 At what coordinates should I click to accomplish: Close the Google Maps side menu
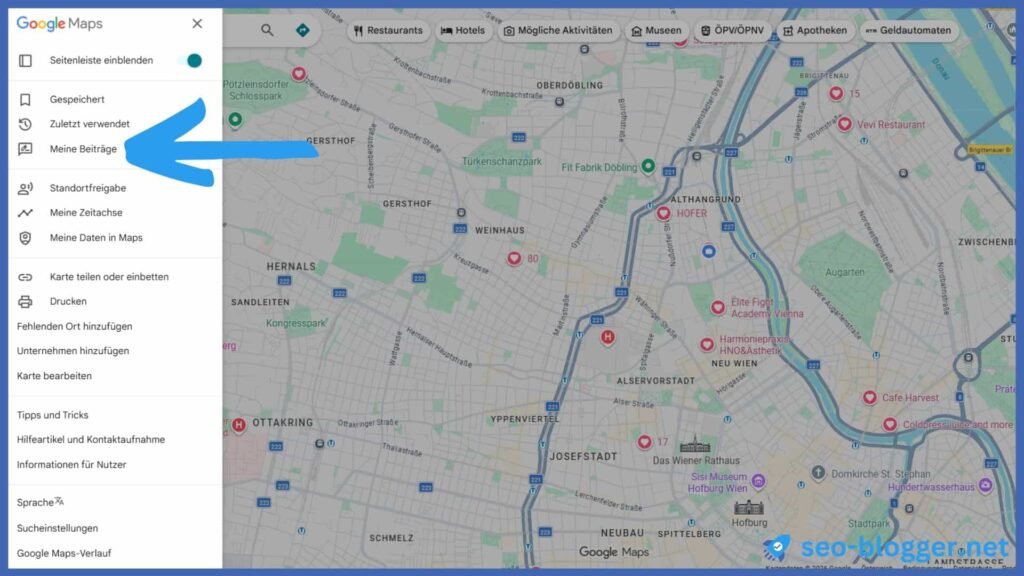coord(197,24)
